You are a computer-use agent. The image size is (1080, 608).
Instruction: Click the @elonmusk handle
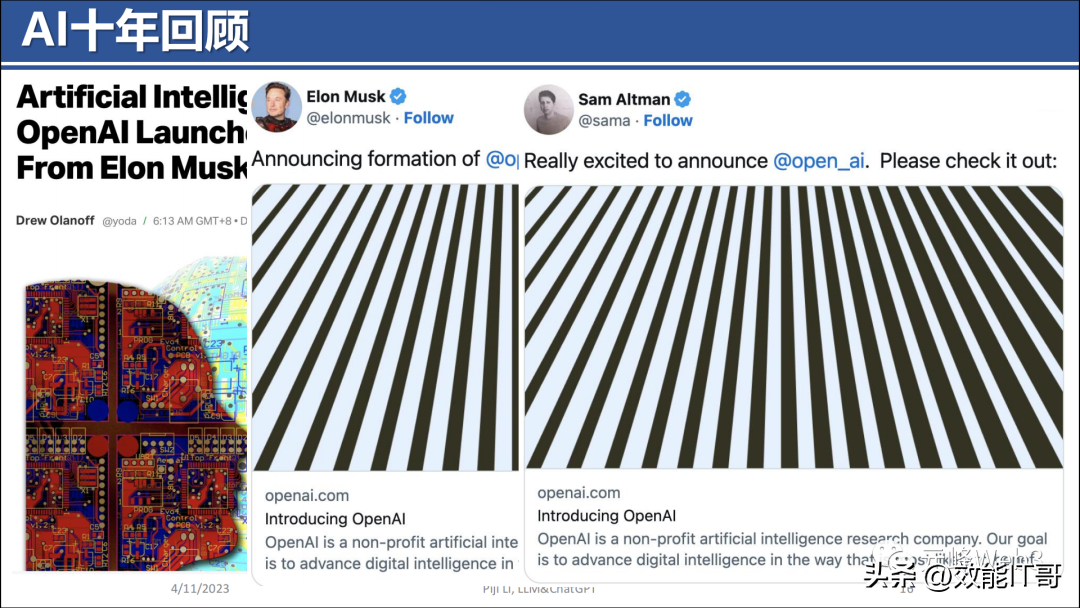tap(349, 118)
